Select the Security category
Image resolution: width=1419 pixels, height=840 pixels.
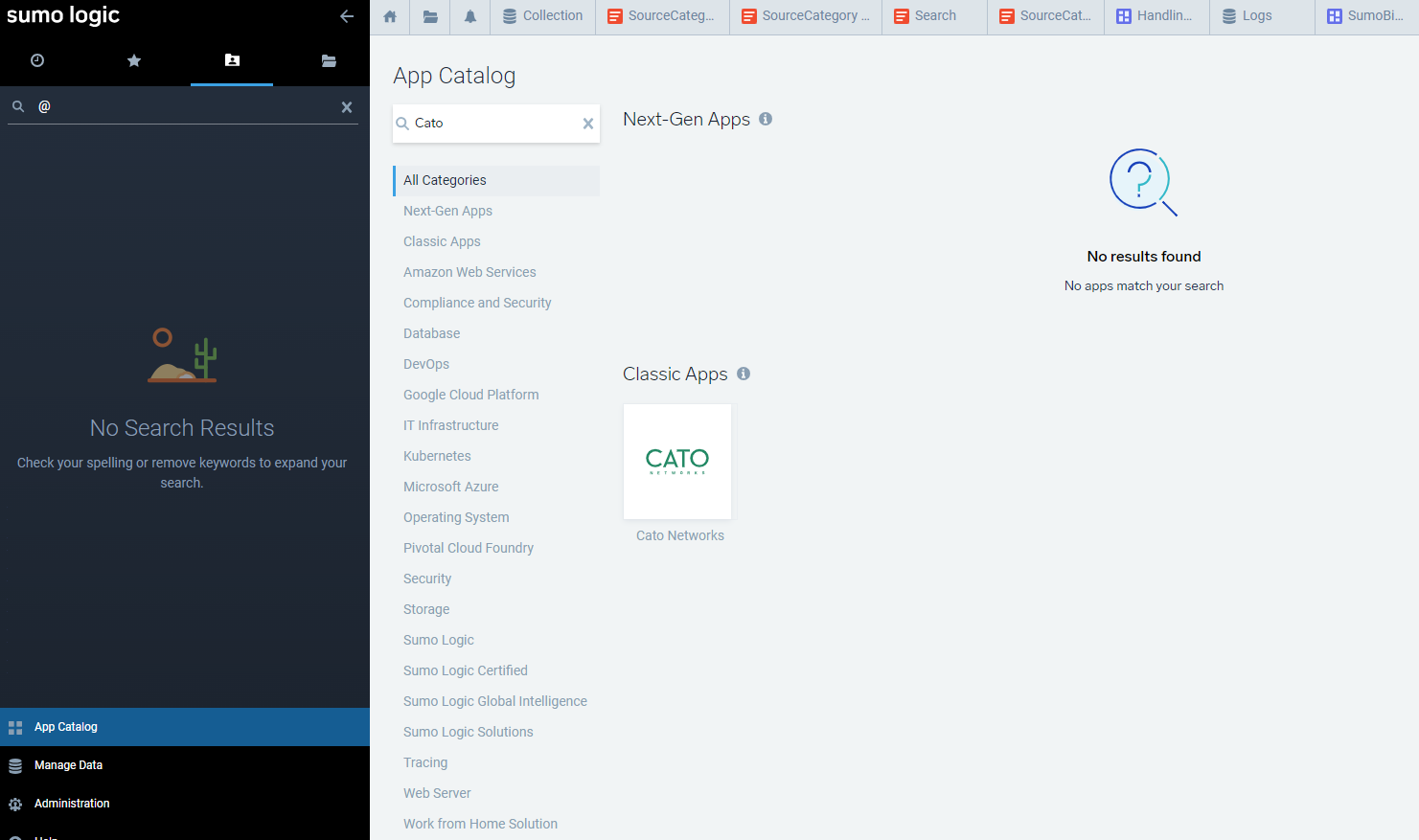coord(427,578)
